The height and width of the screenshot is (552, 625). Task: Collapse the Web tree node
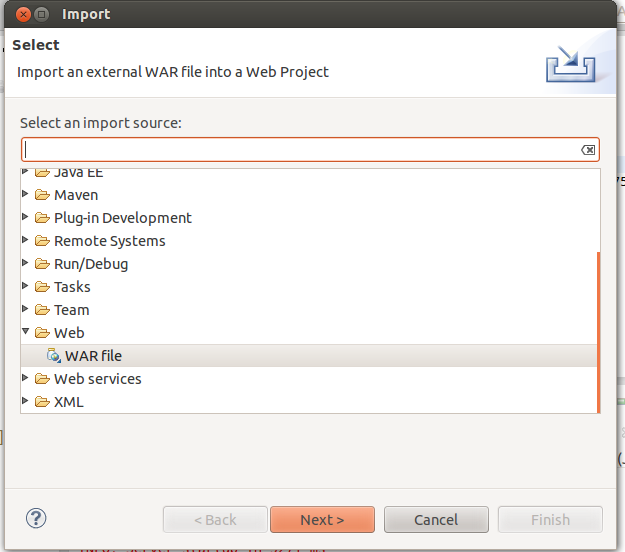[x=26, y=333]
